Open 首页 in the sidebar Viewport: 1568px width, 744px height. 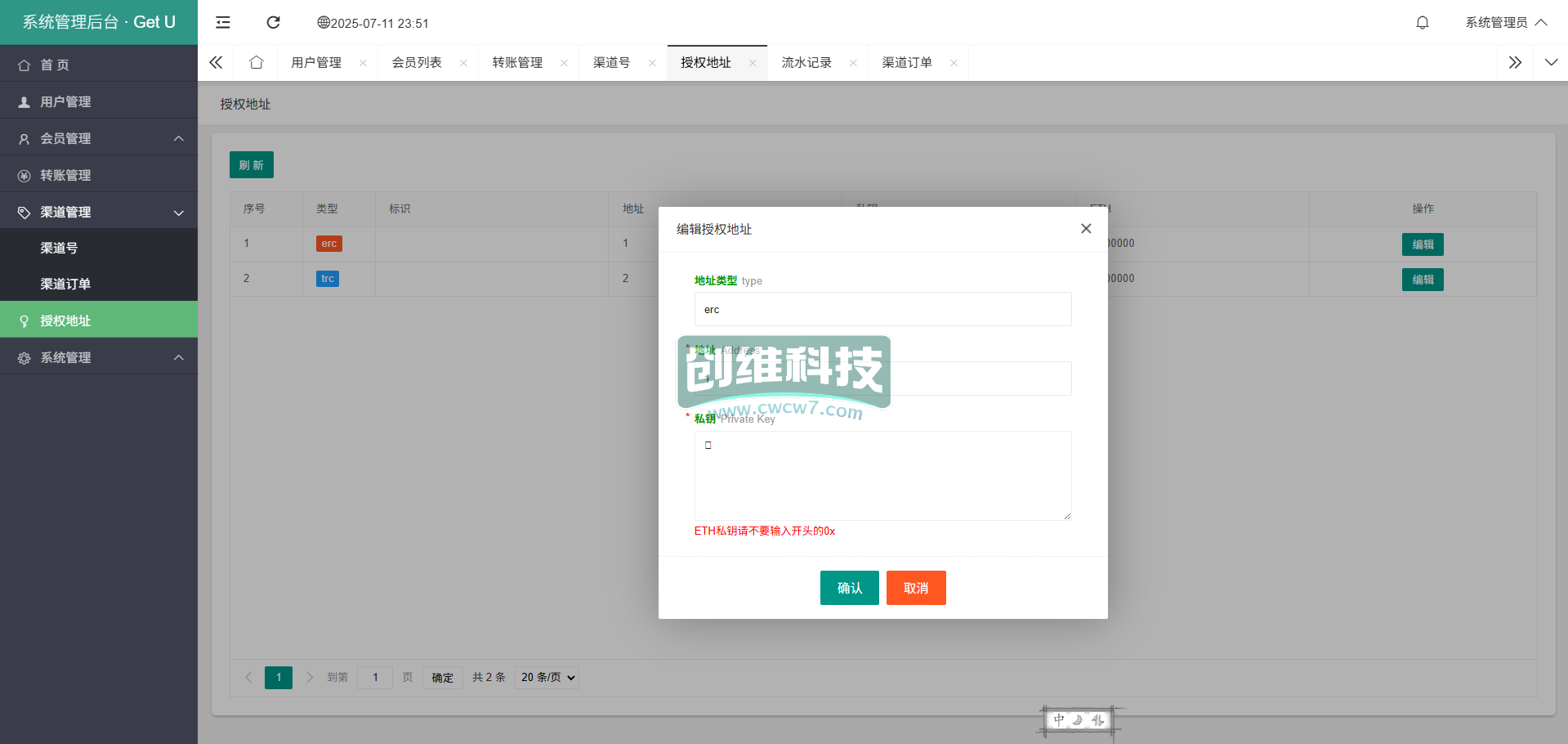coord(99,65)
